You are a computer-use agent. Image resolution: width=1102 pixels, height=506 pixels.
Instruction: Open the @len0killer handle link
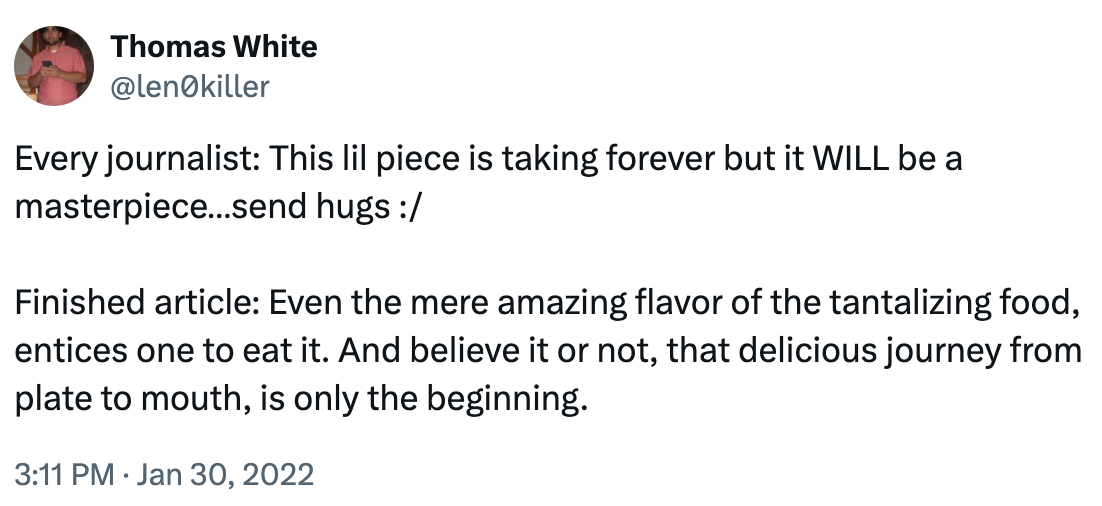coord(189,86)
